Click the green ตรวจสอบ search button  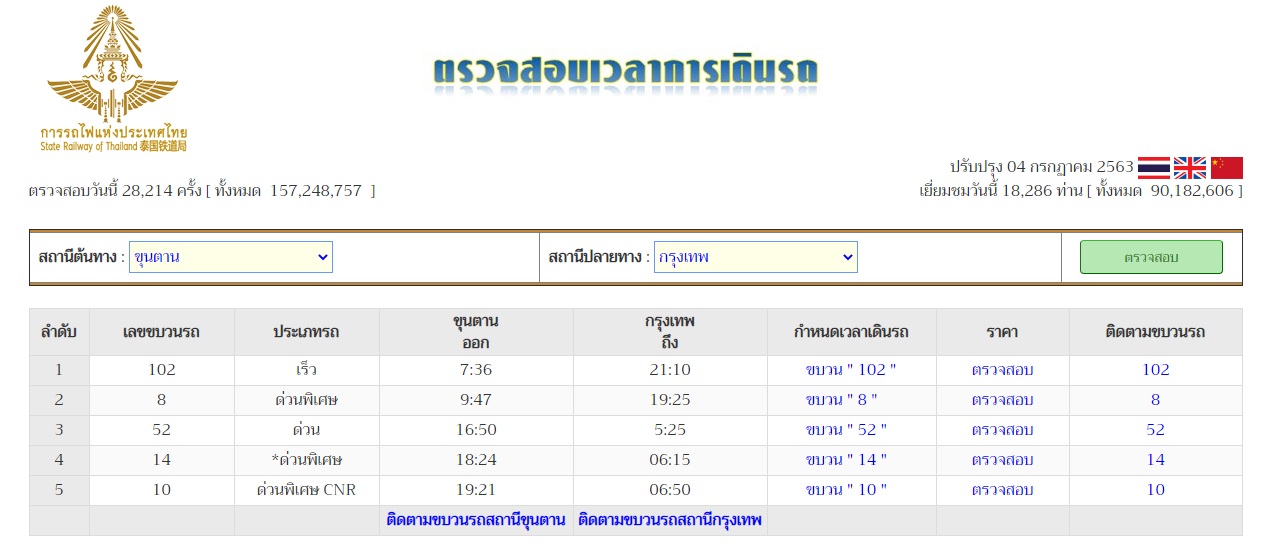1151,257
